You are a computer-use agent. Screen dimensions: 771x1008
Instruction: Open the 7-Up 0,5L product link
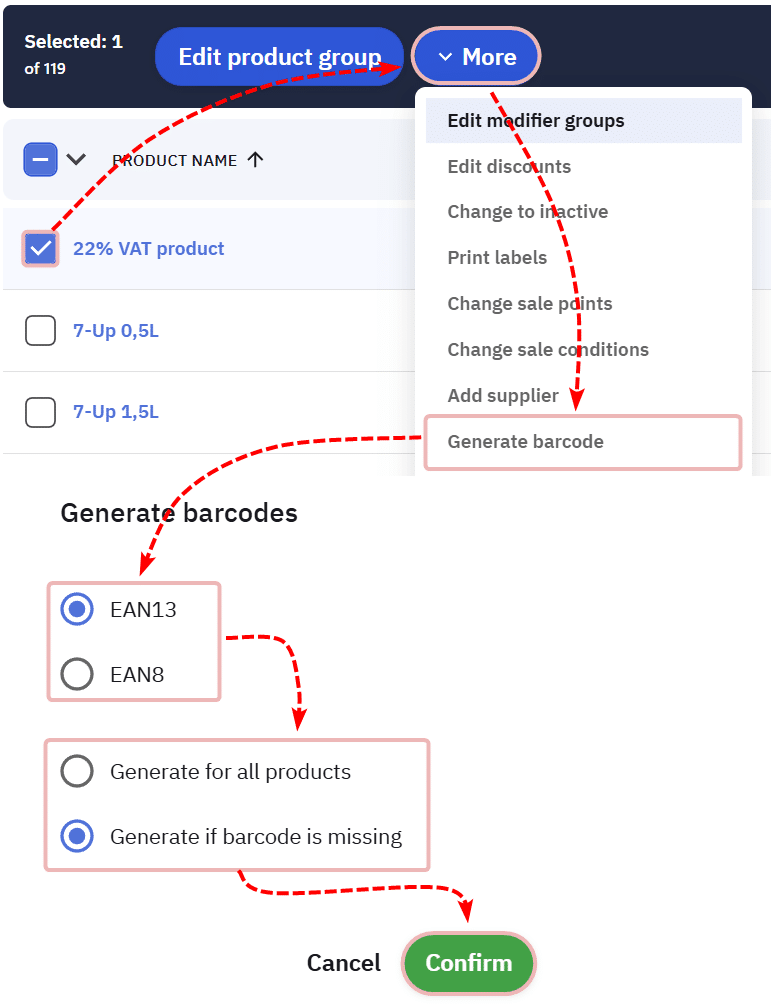[116, 330]
